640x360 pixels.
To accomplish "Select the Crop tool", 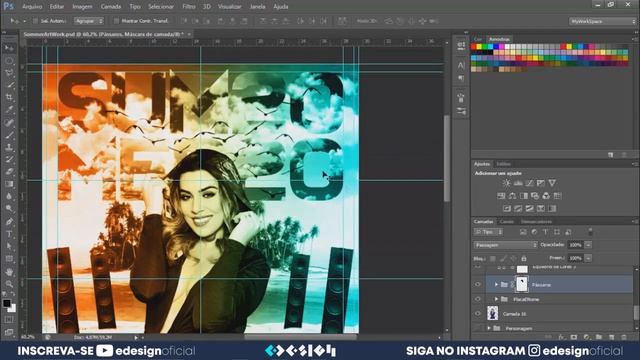I will point(9,98).
